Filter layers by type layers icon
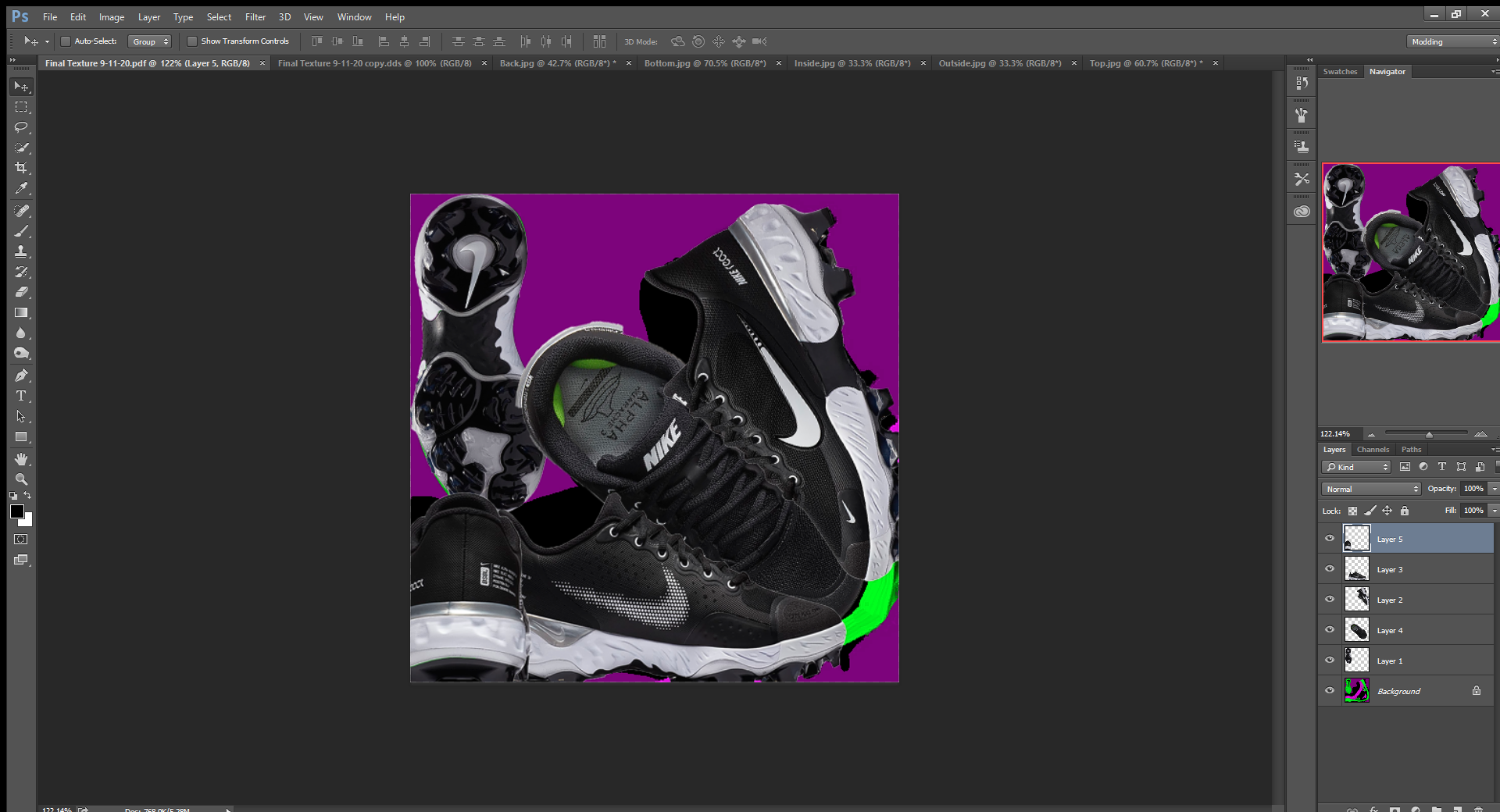This screenshot has width=1500, height=812. (x=1442, y=467)
